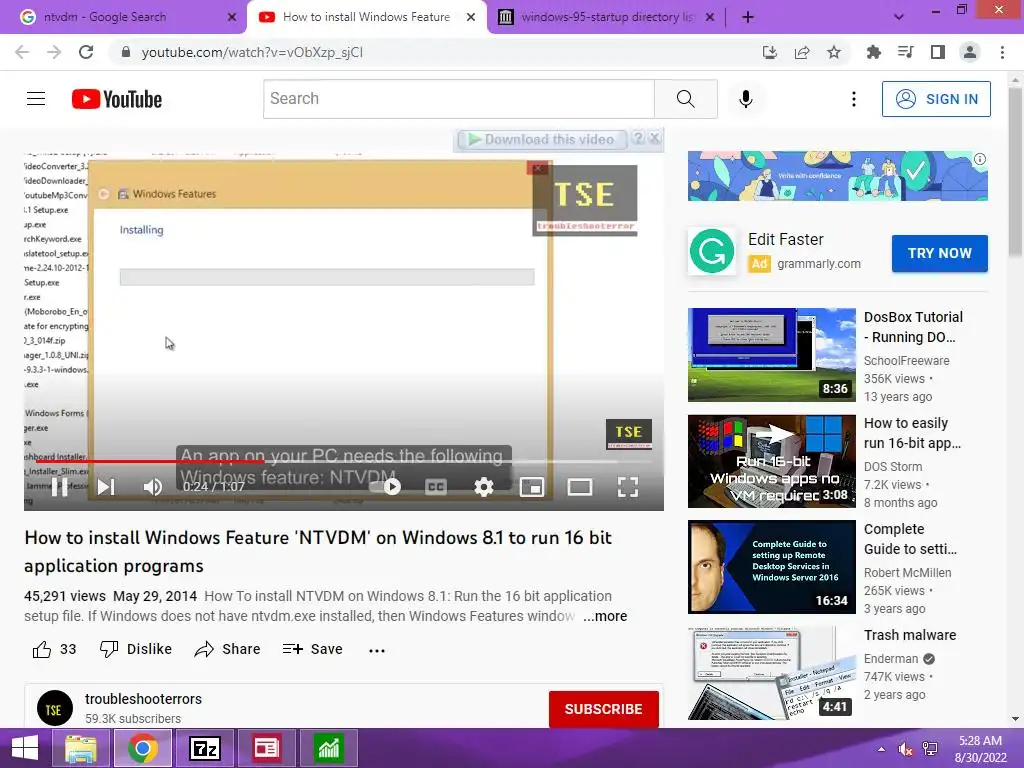
Task: Skip to the next video
Action: coord(106,487)
